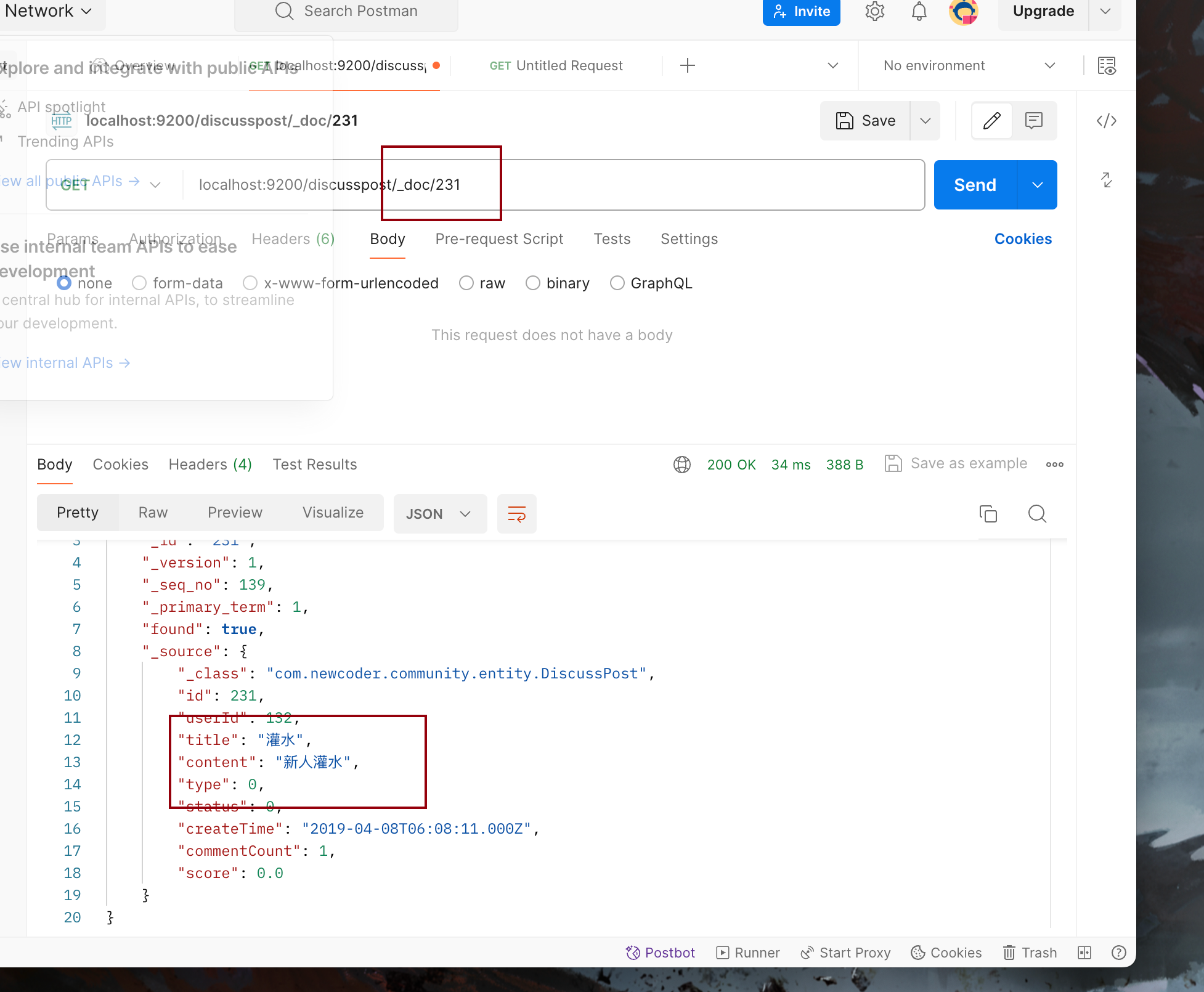Open the Cookies link under Send
Image resolution: width=1204 pixels, height=992 pixels.
1023,239
